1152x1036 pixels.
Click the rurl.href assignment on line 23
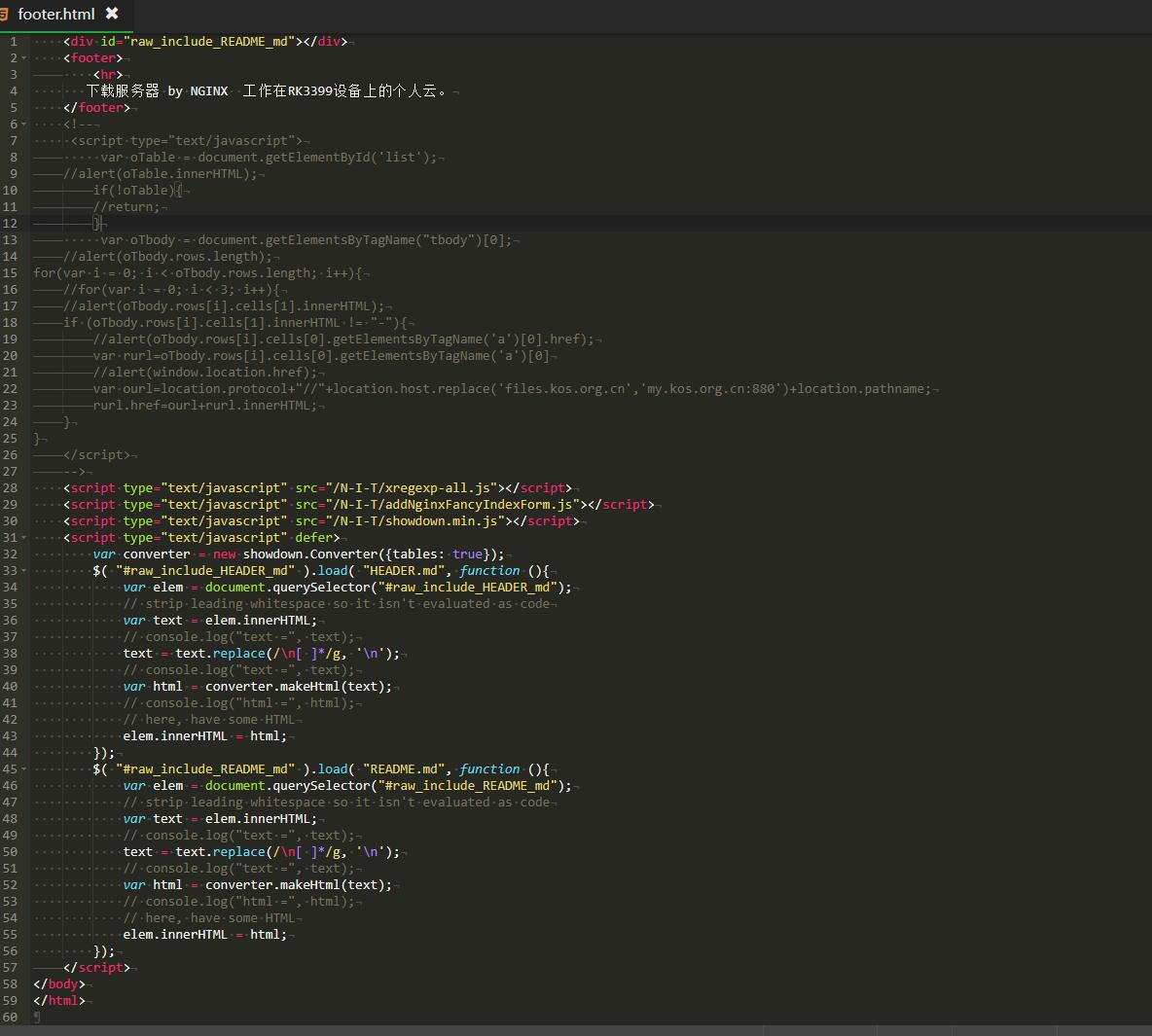205,406
